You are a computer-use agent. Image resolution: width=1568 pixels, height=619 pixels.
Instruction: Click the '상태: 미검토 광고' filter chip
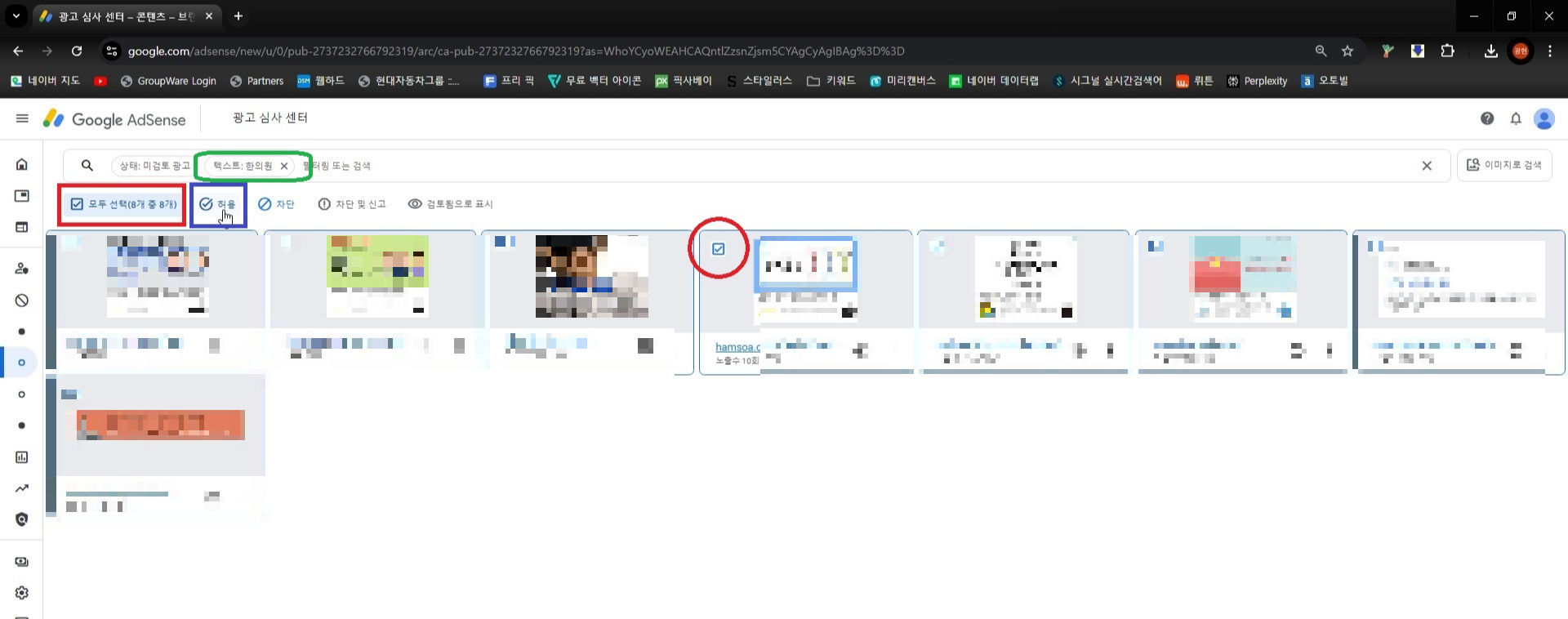tap(154, 166)
